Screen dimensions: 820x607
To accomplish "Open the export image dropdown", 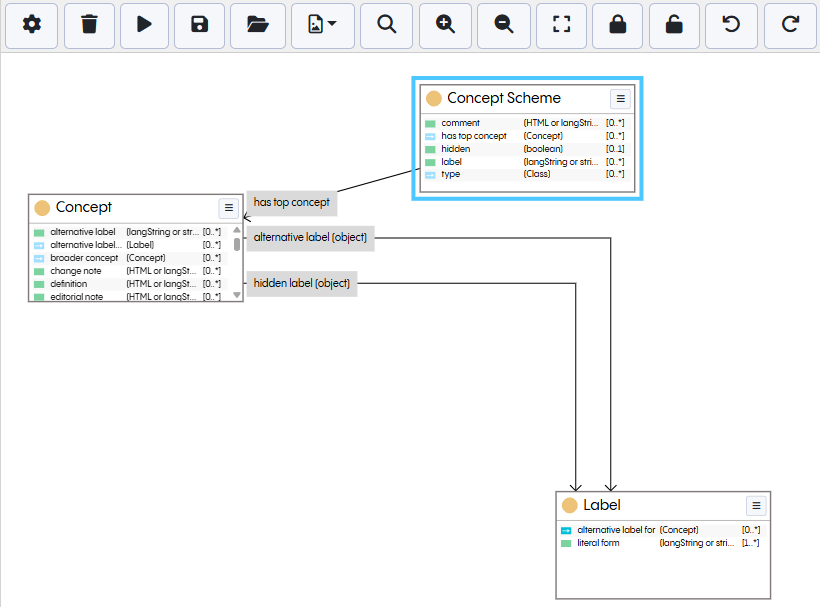I will point(323,25).
